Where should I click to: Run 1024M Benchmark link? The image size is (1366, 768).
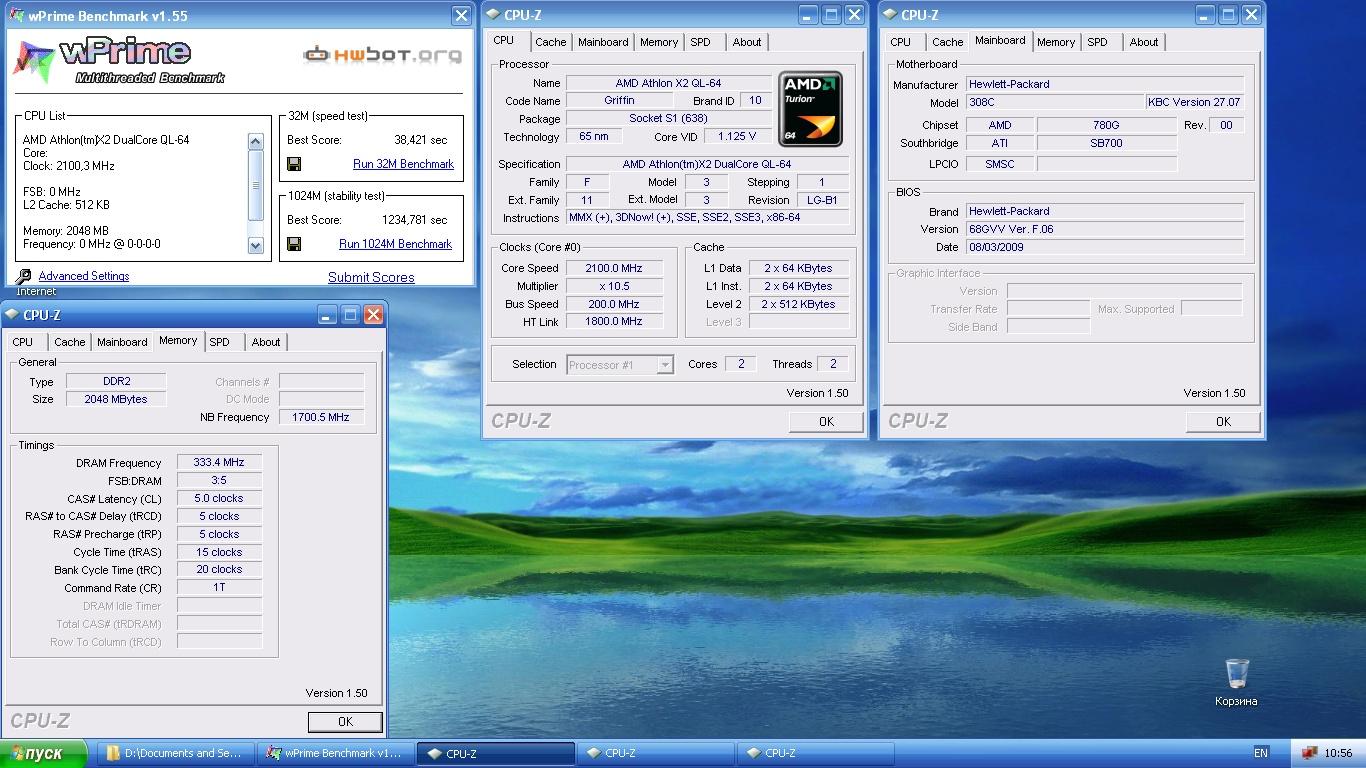click(x=395, y=244)
